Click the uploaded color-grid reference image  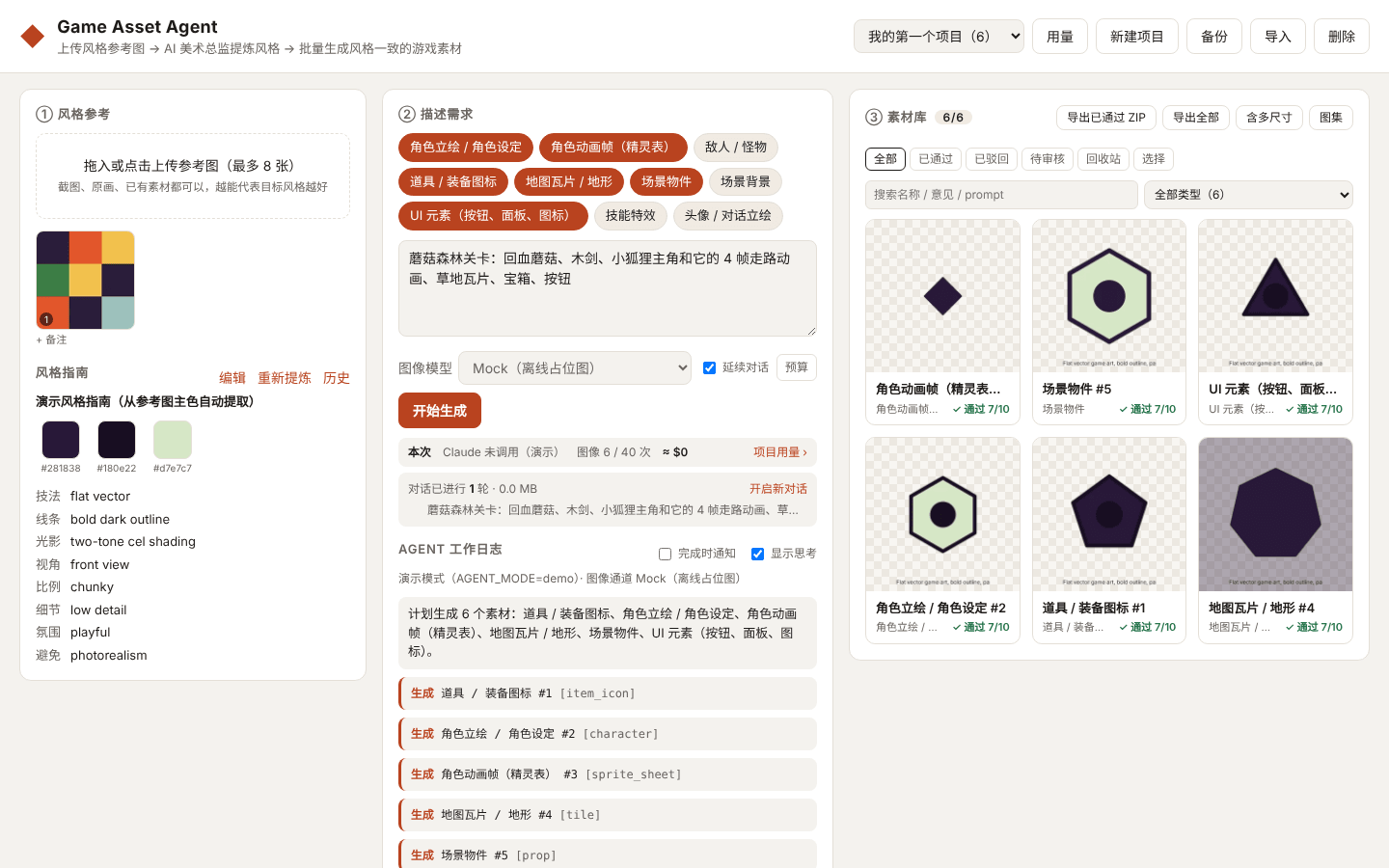(85, 280)
